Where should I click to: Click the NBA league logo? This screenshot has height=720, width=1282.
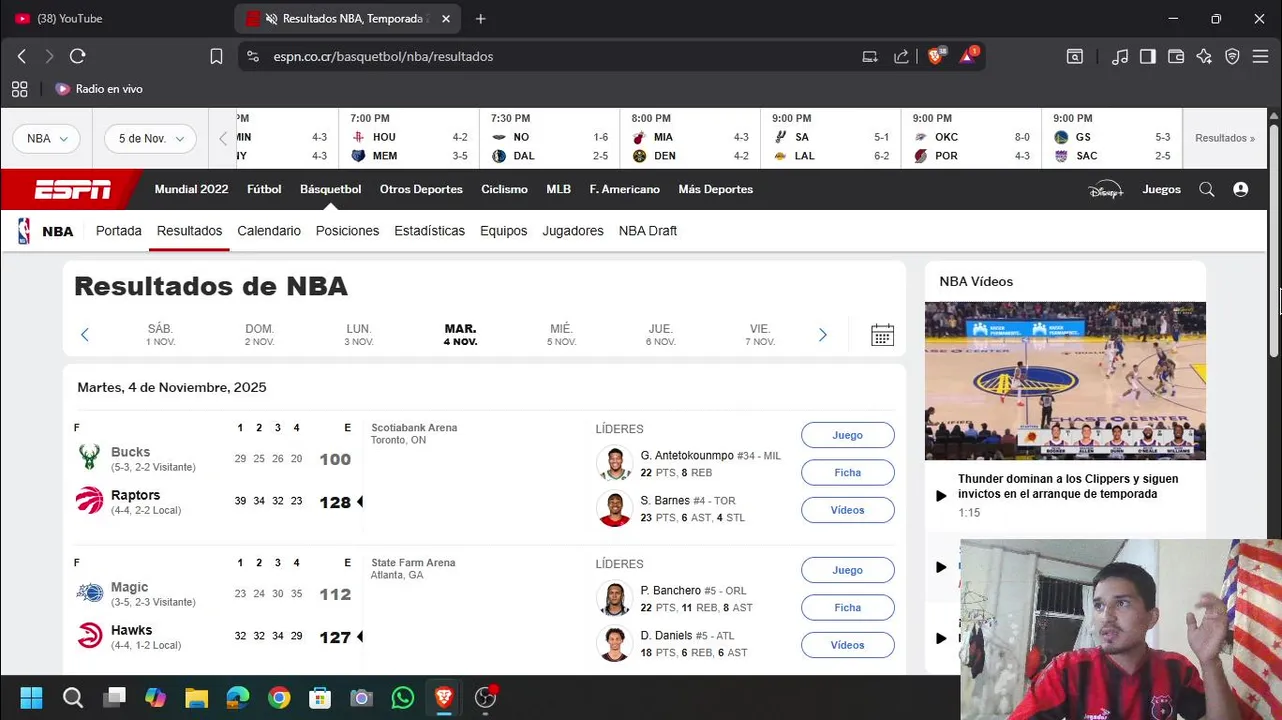point(24,231)
